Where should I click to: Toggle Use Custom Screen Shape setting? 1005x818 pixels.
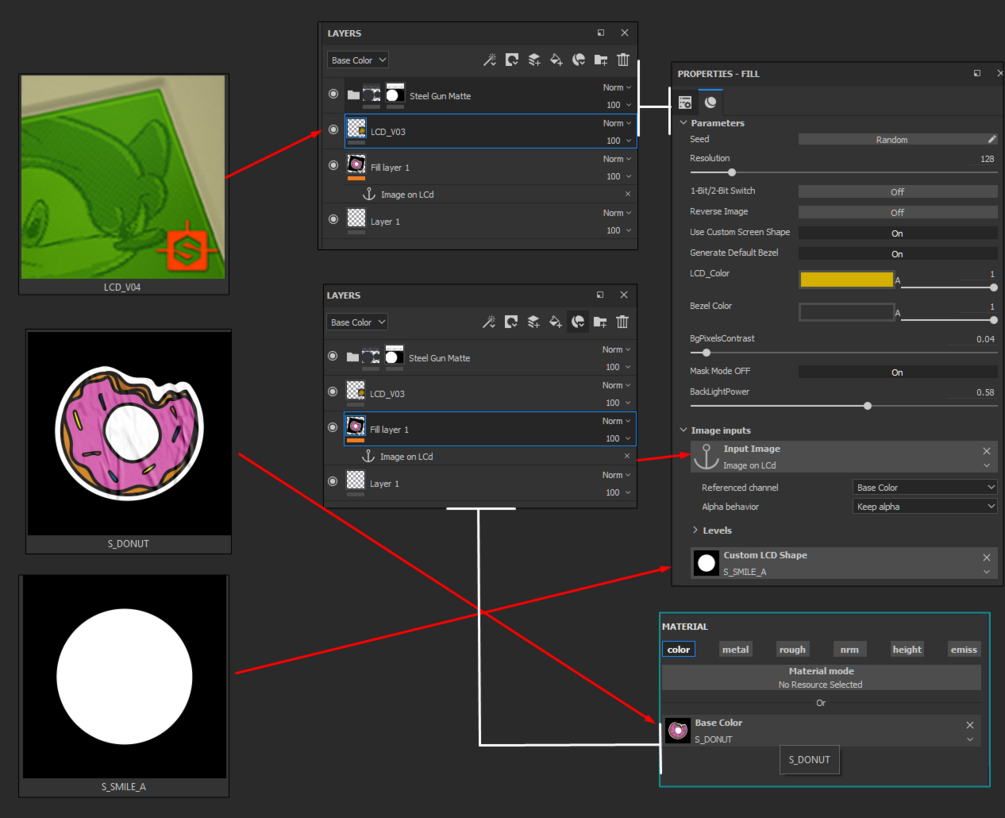point(897,233)
